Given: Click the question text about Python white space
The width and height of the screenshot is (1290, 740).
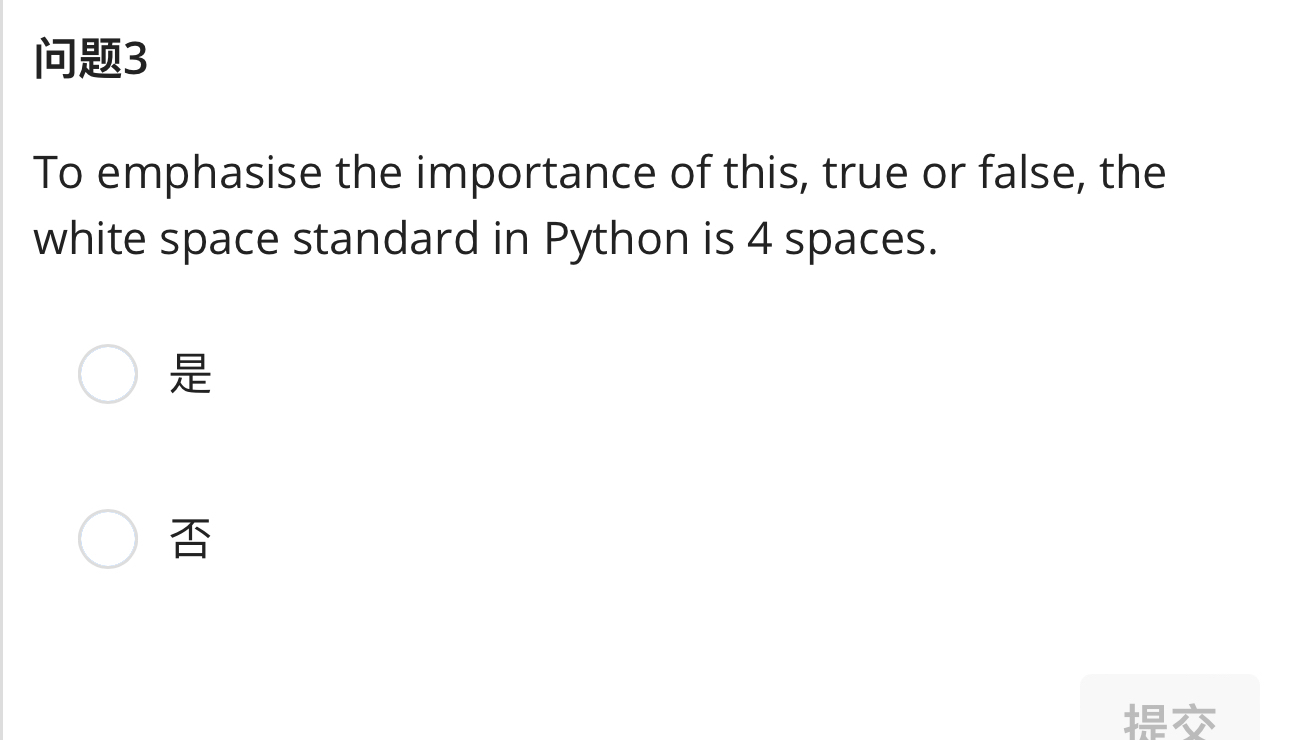Looking at the screenshot, I should point(598,204).
